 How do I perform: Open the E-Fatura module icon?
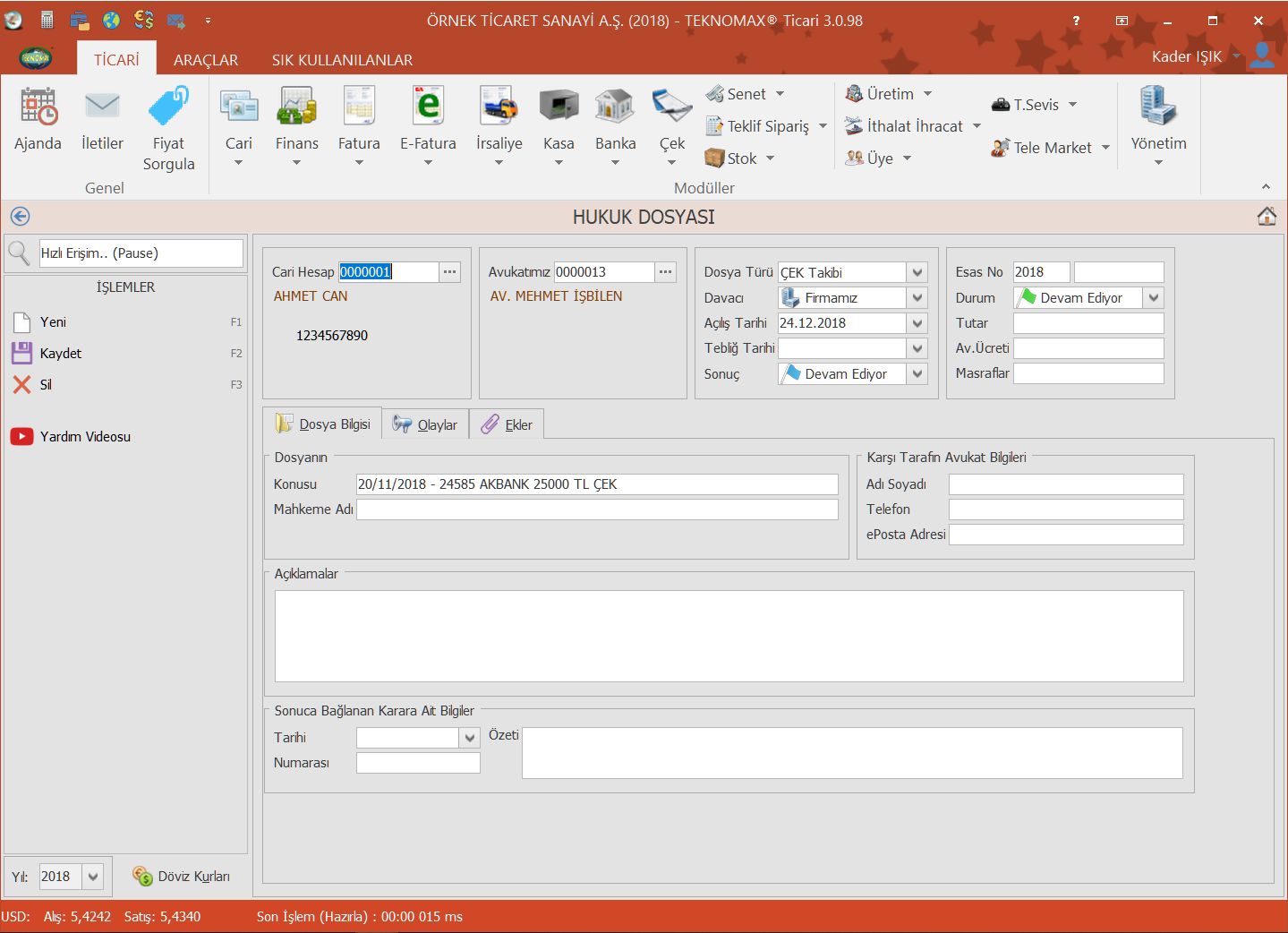[428, 107]
